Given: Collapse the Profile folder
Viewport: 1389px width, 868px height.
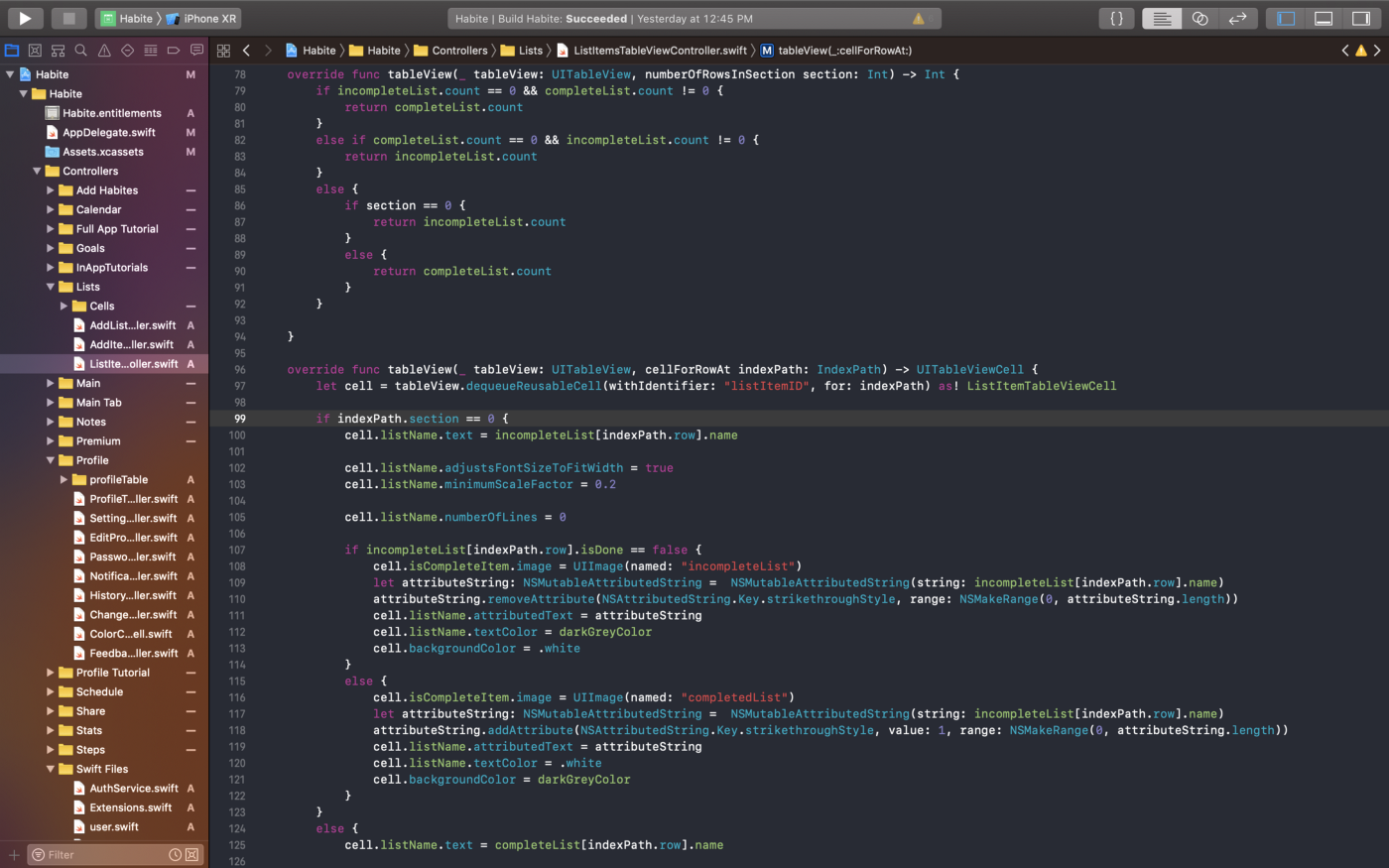Looking at the screenshot, I should click(51, 460).
